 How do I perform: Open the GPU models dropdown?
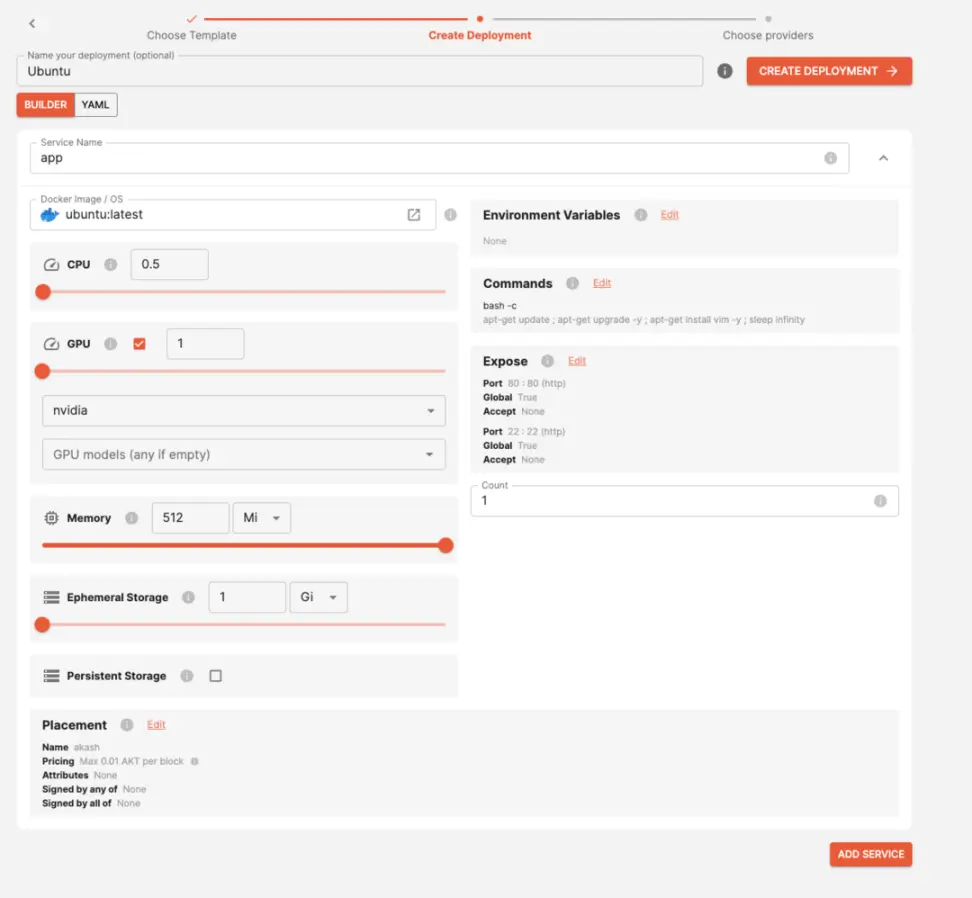(430, 454)
